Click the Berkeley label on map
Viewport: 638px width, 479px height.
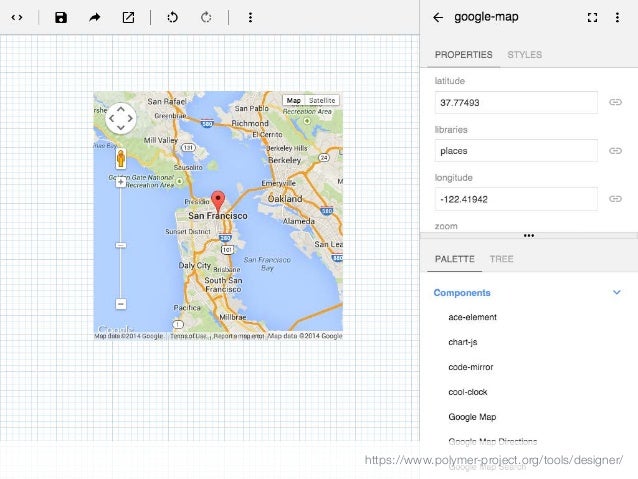(284, 160)
